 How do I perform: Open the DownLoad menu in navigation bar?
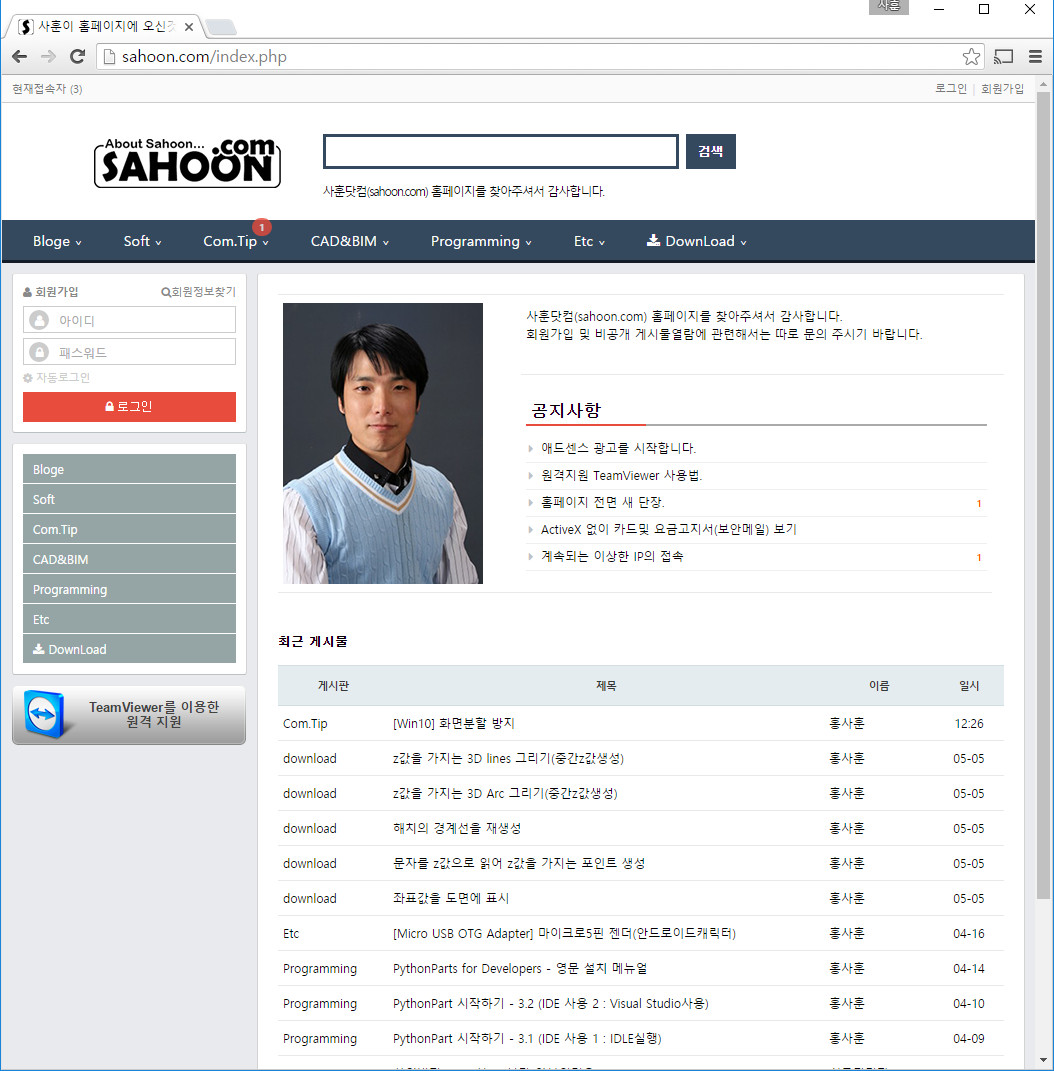(x=697, y=241)
